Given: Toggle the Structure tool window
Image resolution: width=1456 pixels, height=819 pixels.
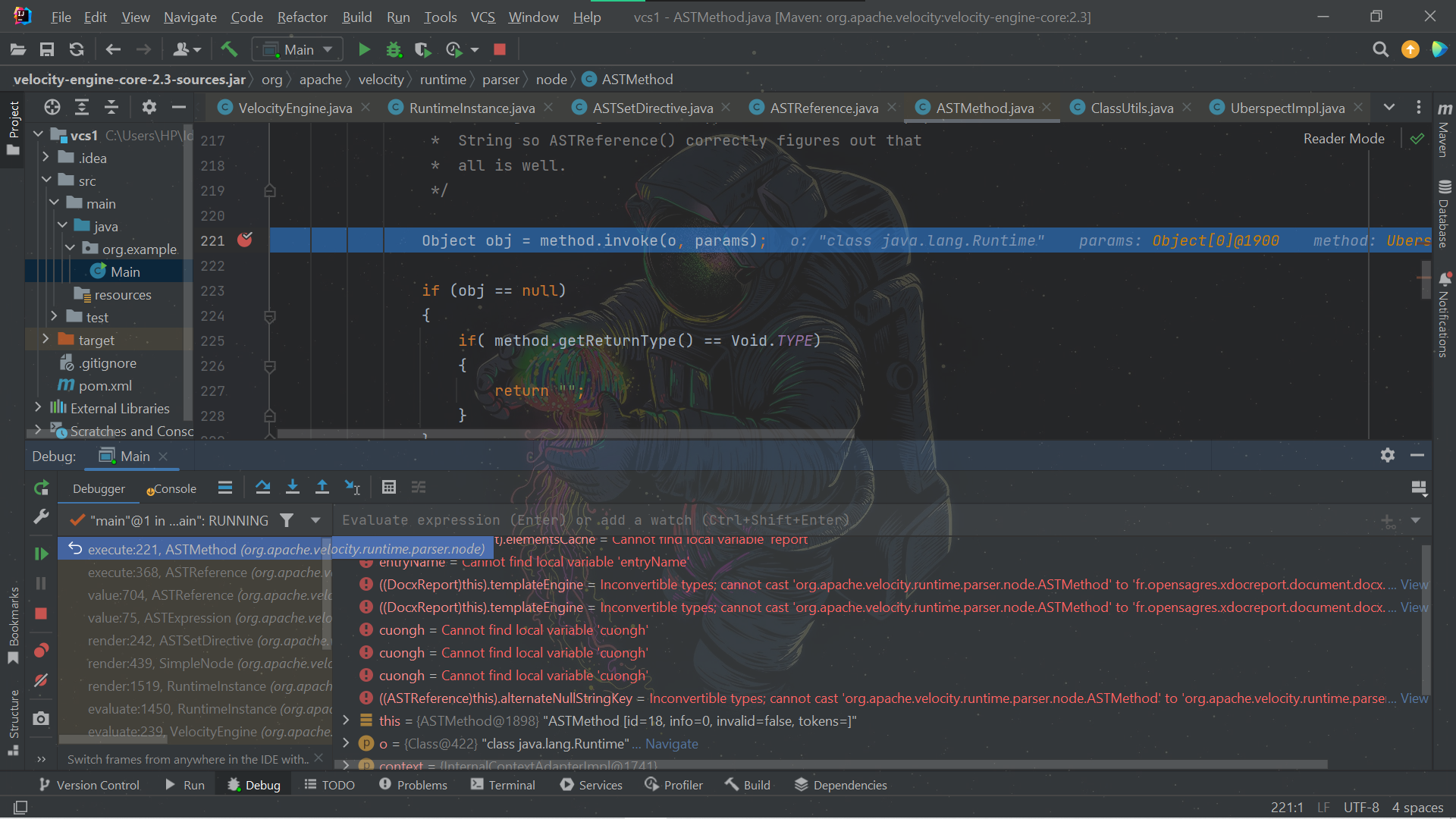Looking at the screenshot, I should pos(14,723).
